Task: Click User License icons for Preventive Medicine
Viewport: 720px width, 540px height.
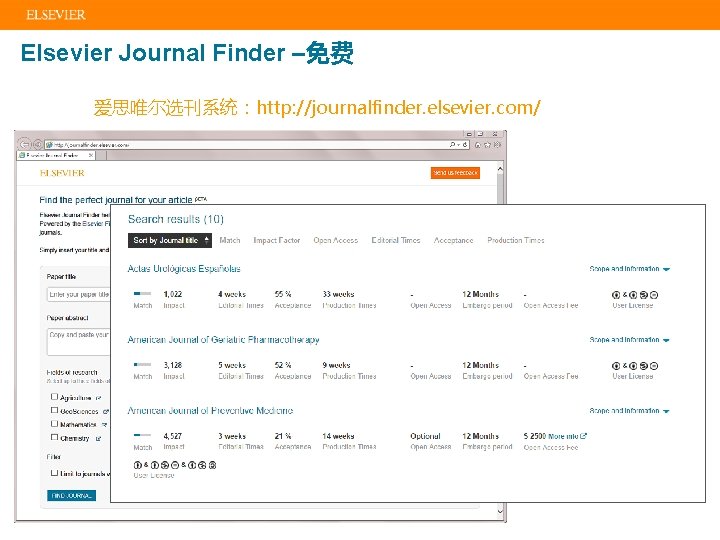Action: (x=174, y=465)
